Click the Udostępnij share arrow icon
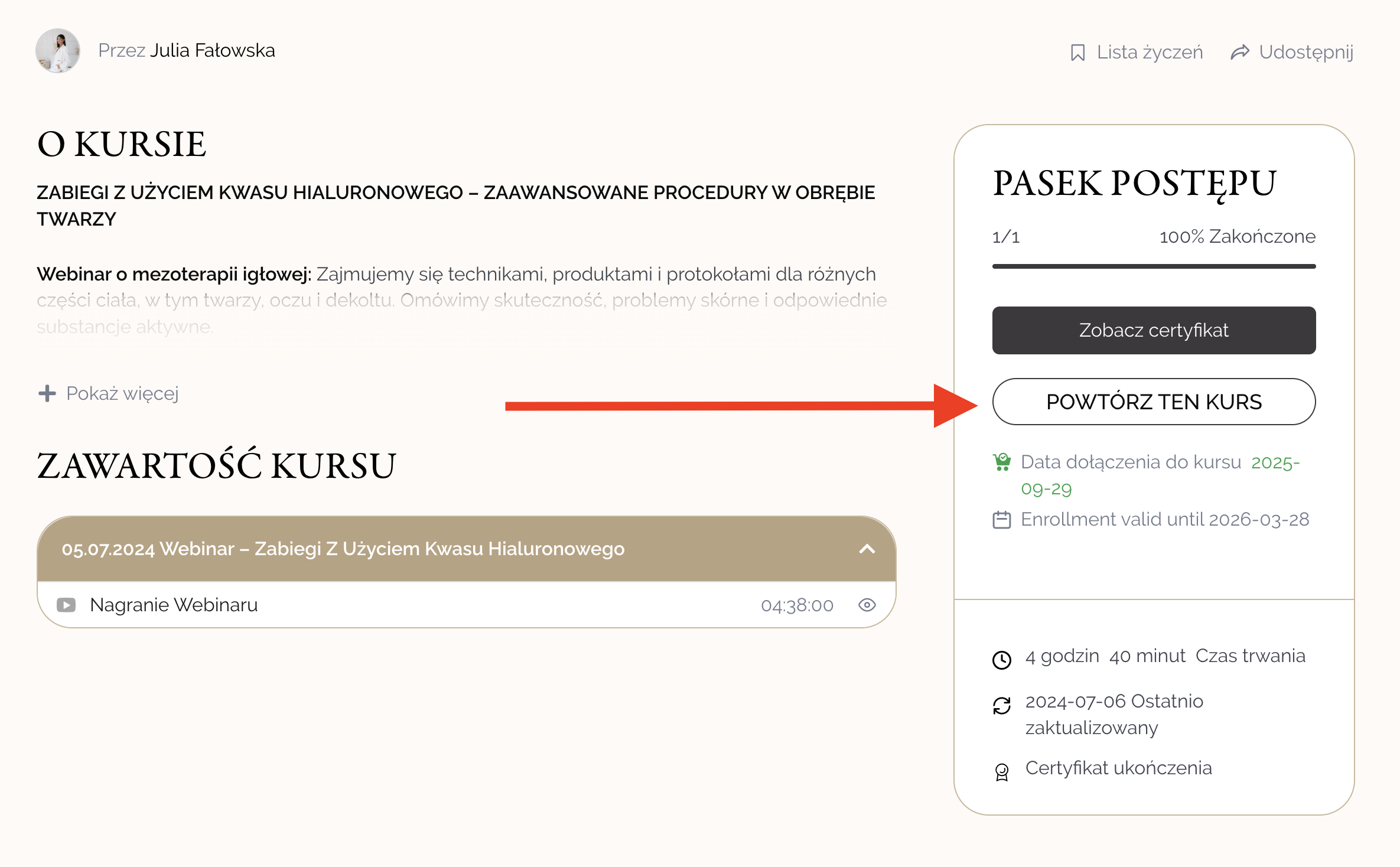1400x867 pixels. tap(1240, 52)
